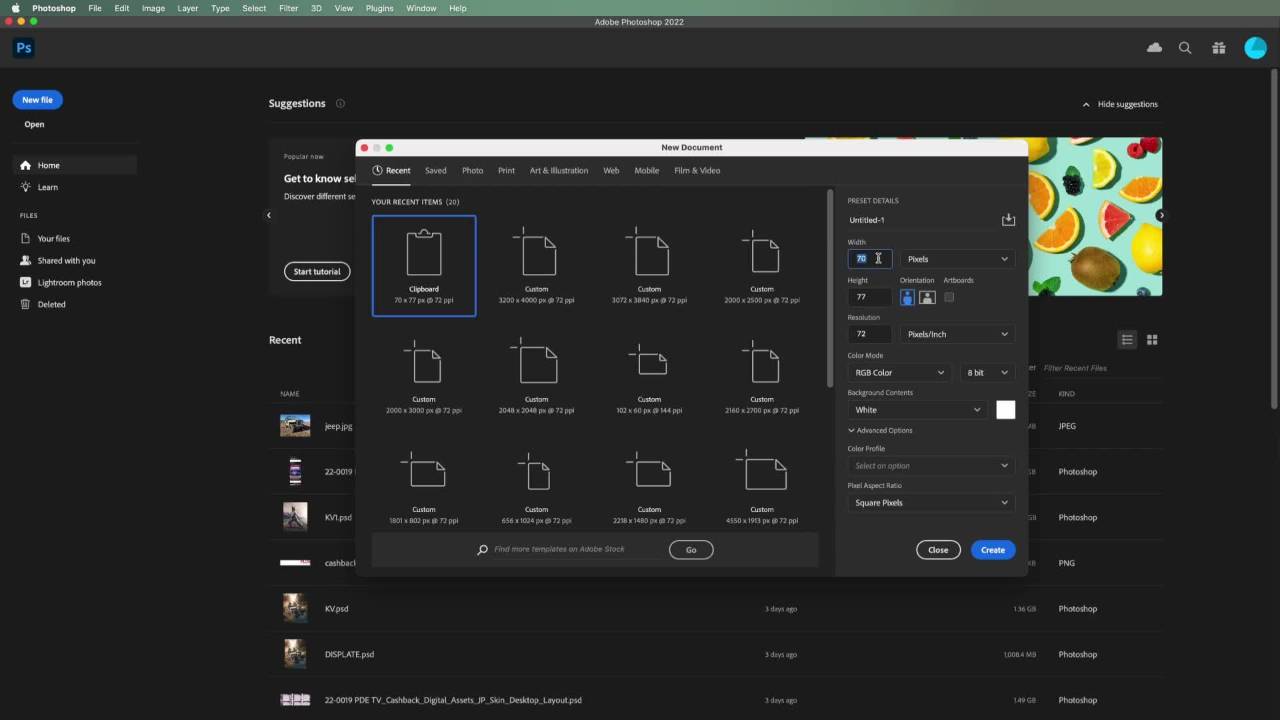Open the RGB Color mode dropdown

click(898, 372)
